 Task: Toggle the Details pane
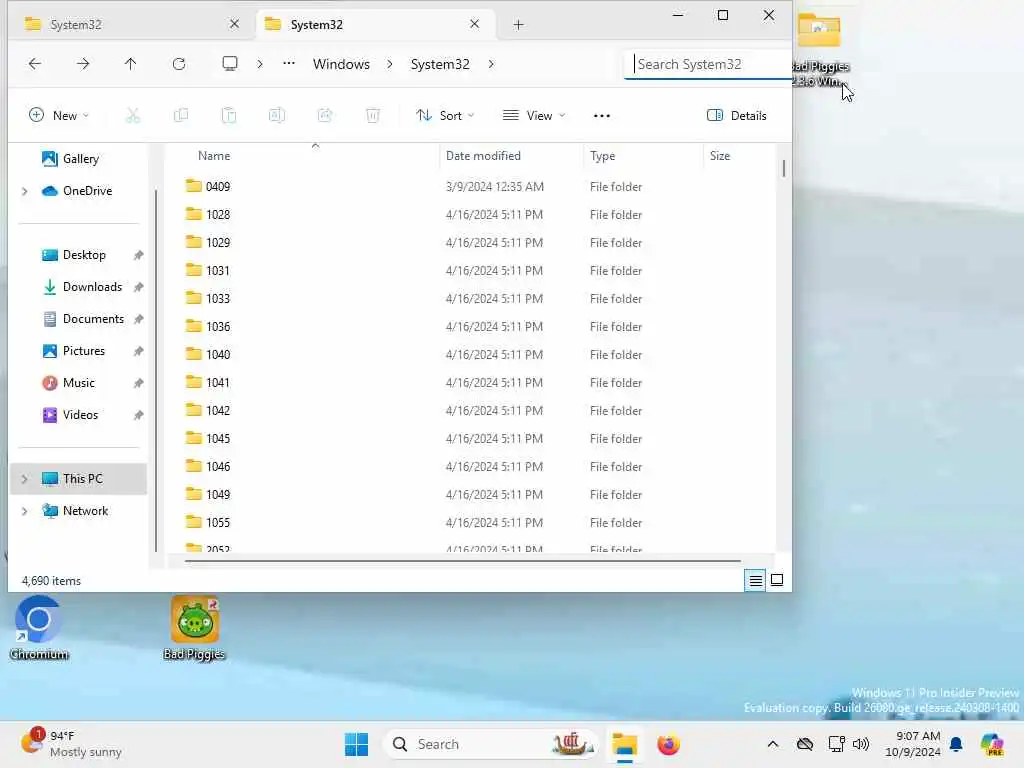(737, 116)
